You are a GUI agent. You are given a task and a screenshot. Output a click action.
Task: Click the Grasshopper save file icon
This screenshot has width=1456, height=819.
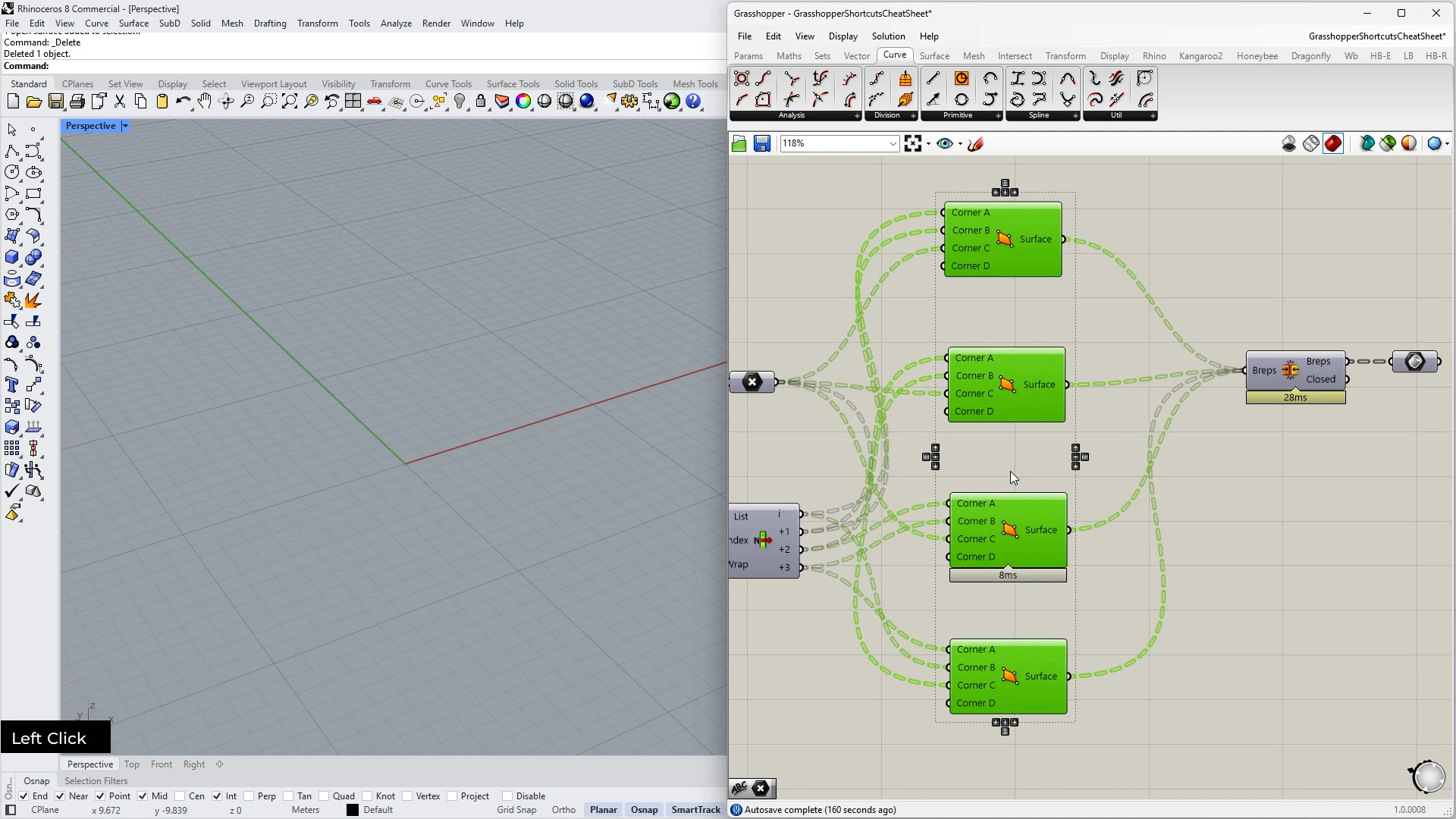point(762,144)
